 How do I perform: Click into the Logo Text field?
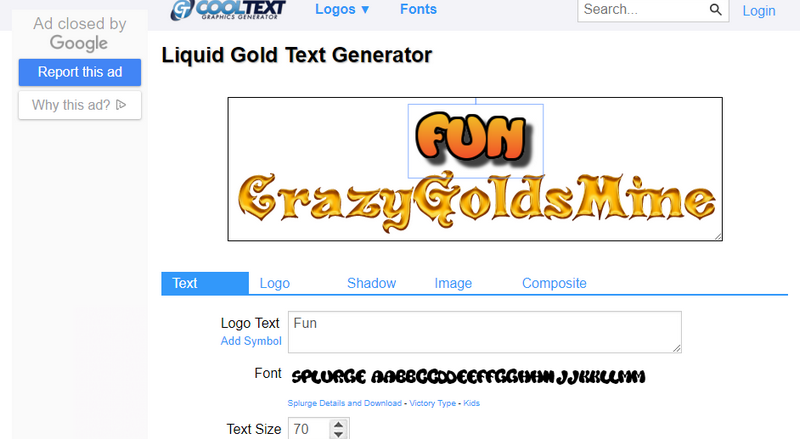pyautogui.click(x=485, y=332)
